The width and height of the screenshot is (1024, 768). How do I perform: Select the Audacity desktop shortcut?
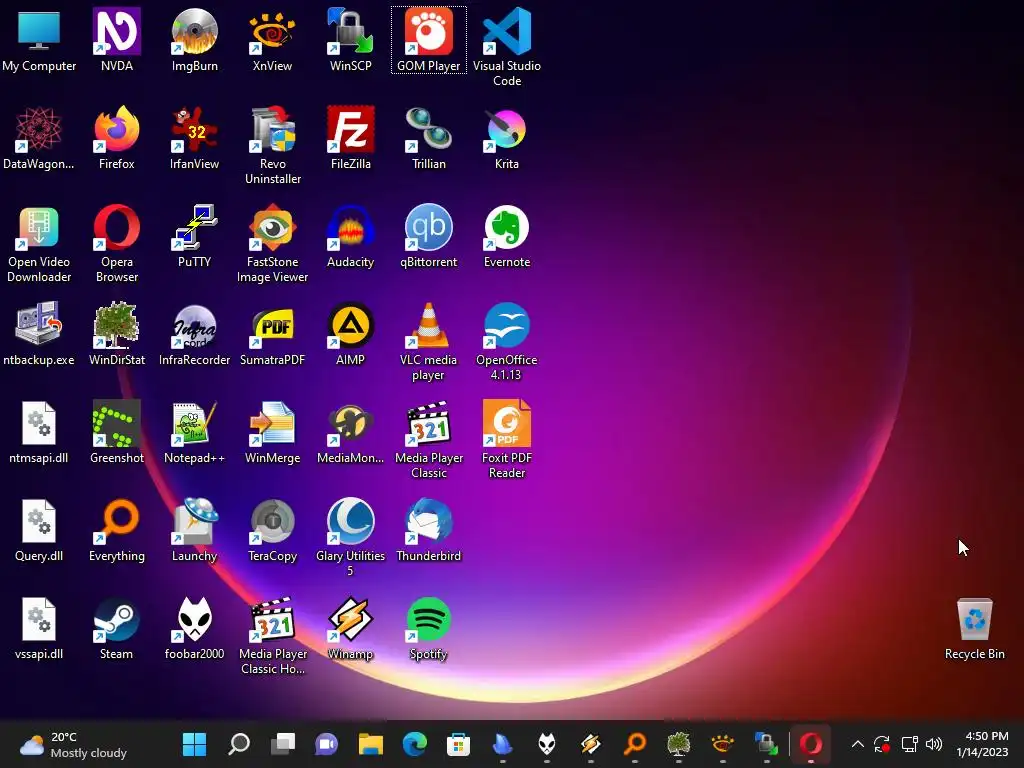(351, 236)
